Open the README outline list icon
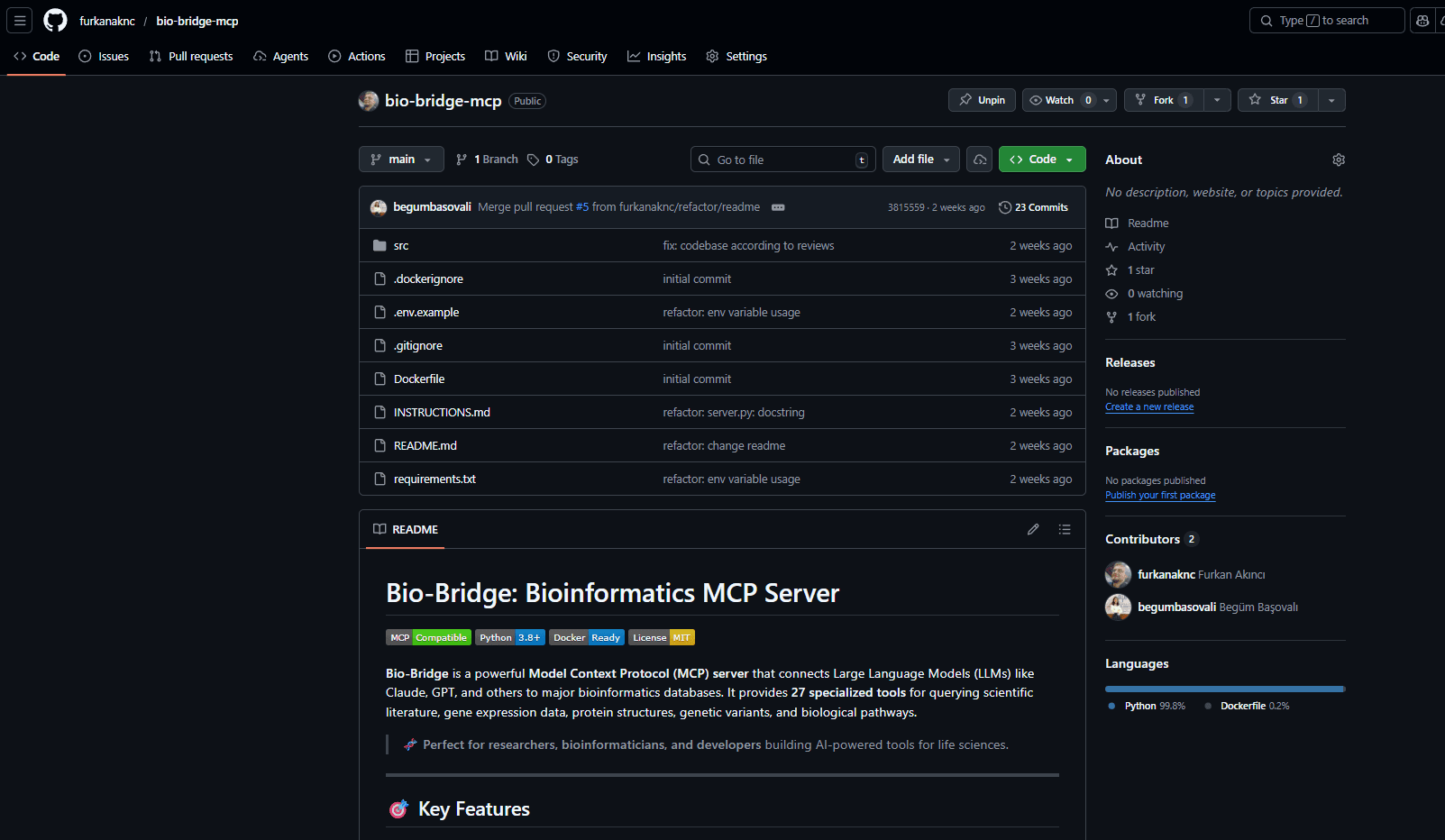1445x840 pixels. point(1065,529)
